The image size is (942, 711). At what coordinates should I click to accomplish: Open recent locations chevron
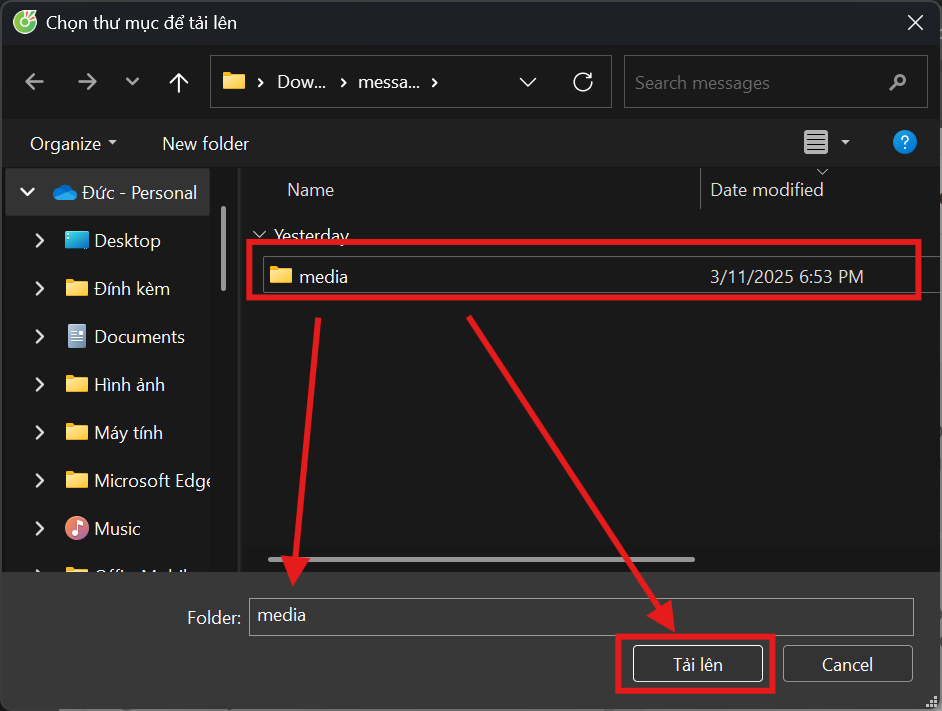click(x=132, y=82)
